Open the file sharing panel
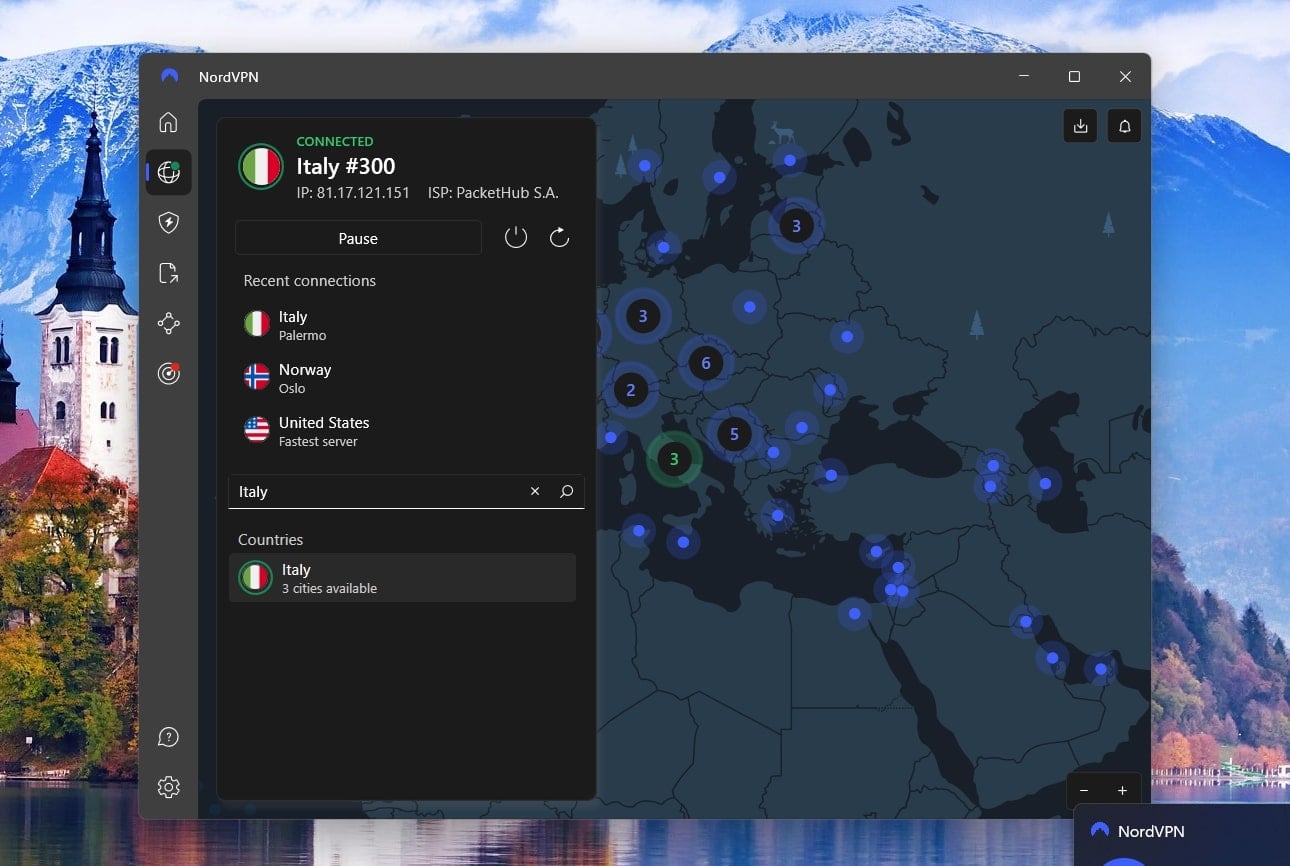Viewport: 1290px width, 866px height. [x=168, y=272]
